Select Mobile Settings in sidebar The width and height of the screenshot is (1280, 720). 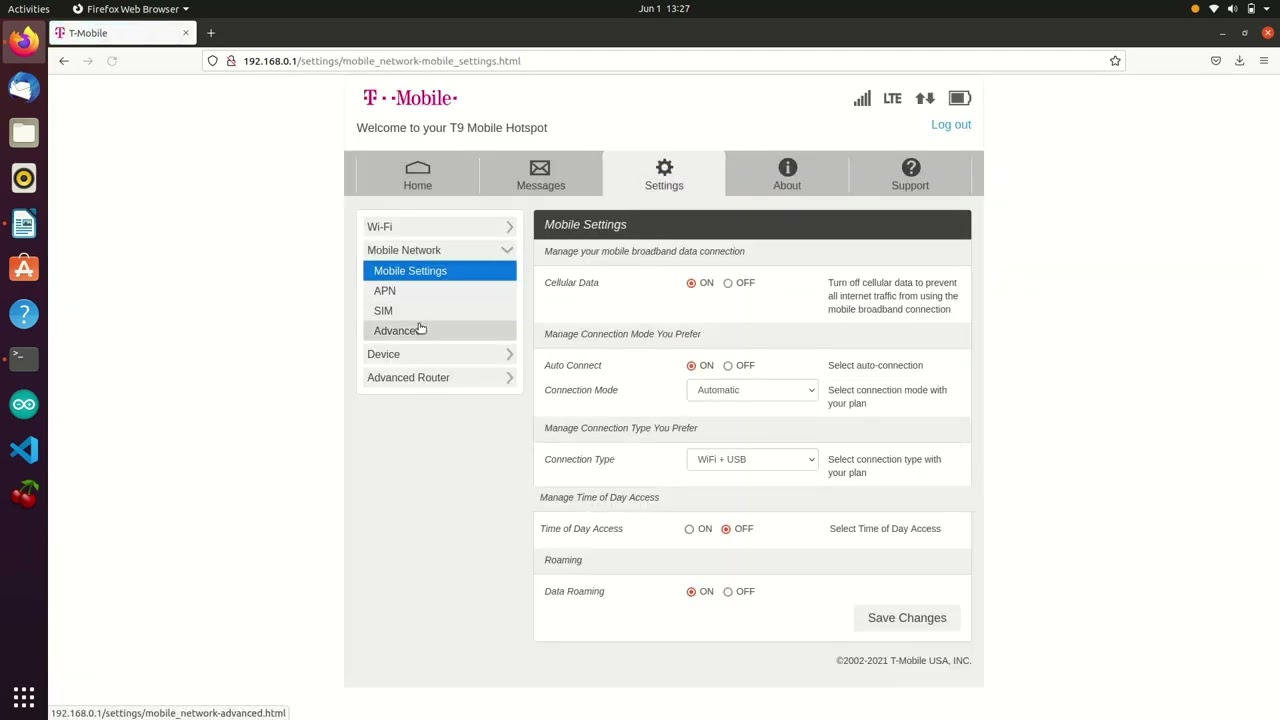[440, 271]
